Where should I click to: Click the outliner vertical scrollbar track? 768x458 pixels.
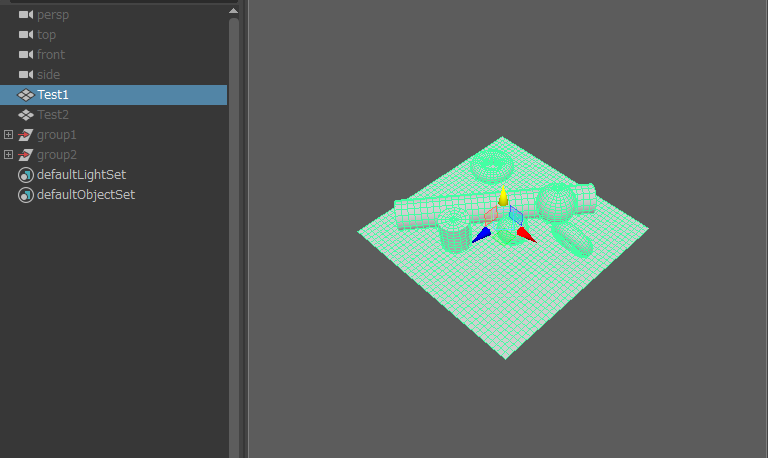coord(234,238)
